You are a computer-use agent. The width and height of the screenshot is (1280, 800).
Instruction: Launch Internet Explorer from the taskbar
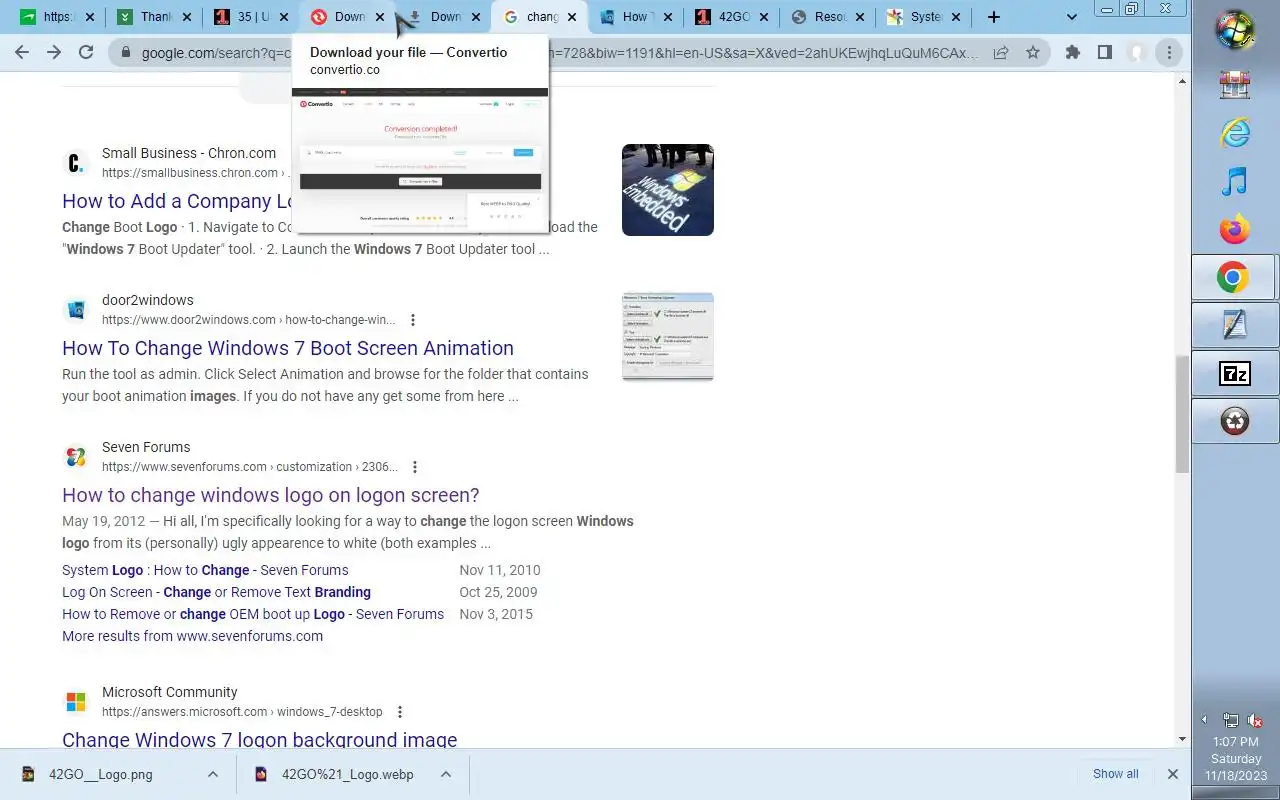1235,132
